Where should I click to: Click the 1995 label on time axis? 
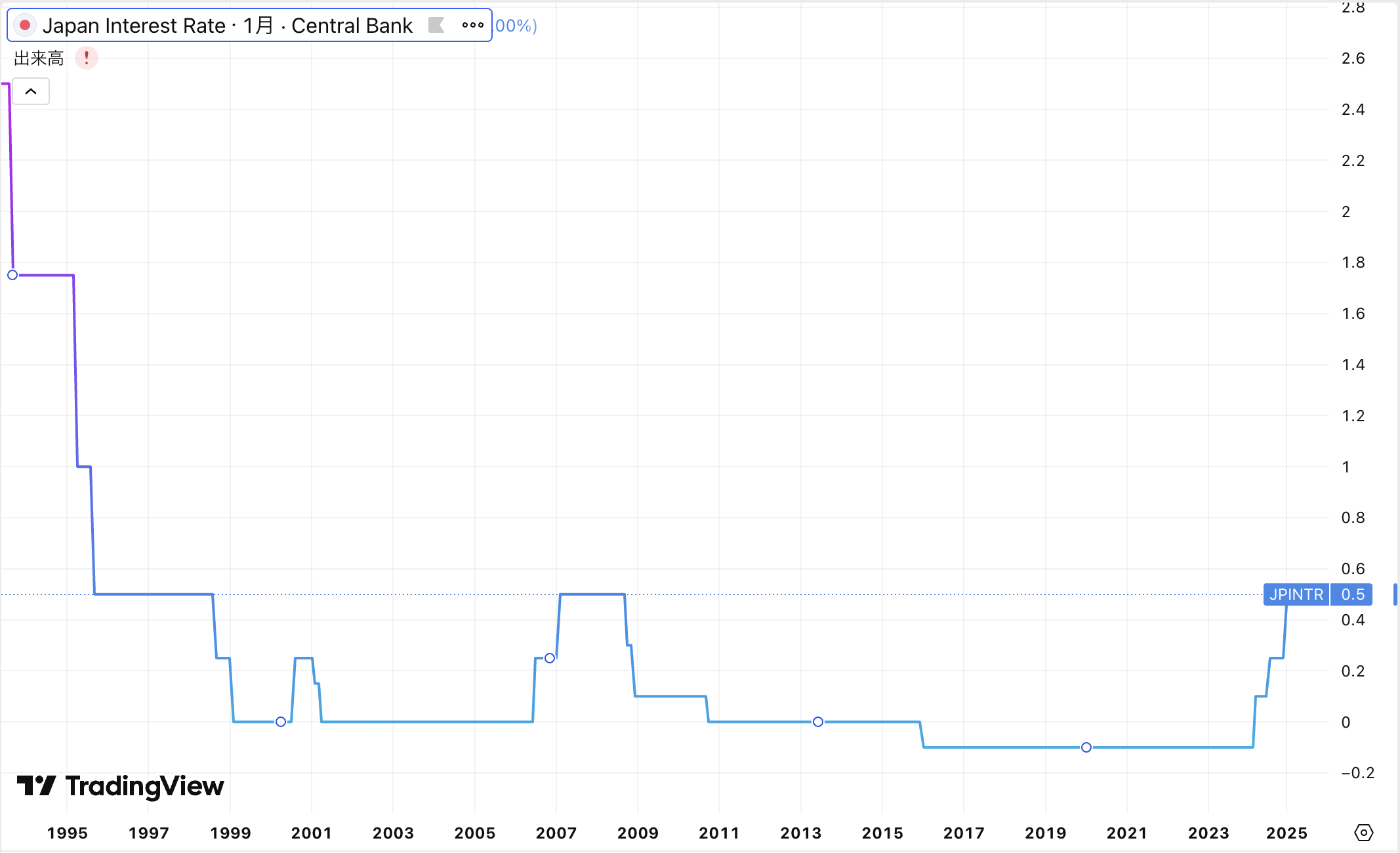click(x=67, y=833)
